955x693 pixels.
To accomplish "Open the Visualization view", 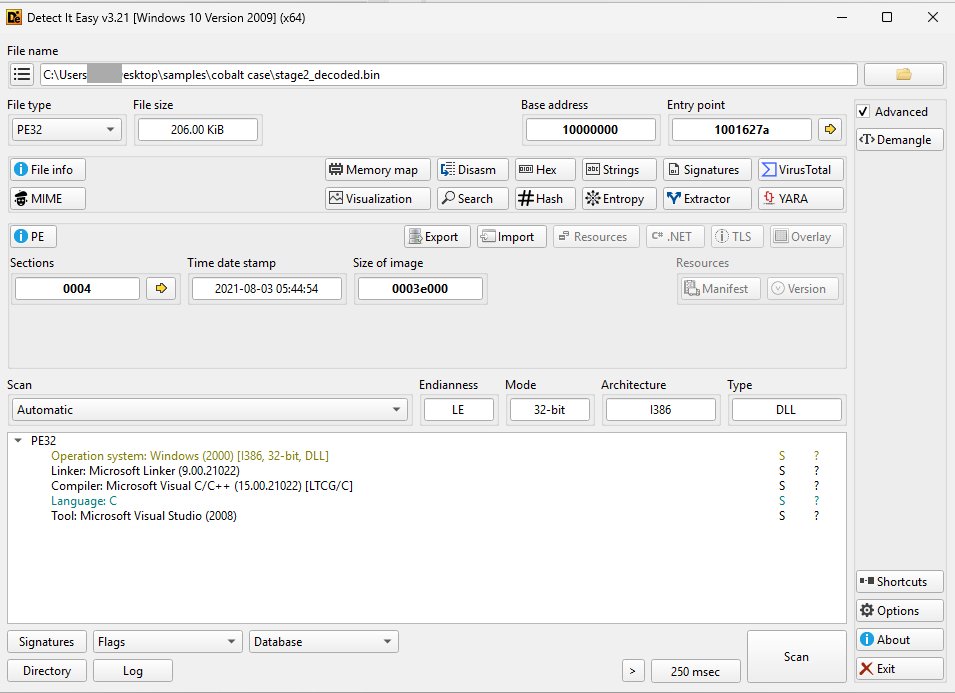I will [378, 199].
